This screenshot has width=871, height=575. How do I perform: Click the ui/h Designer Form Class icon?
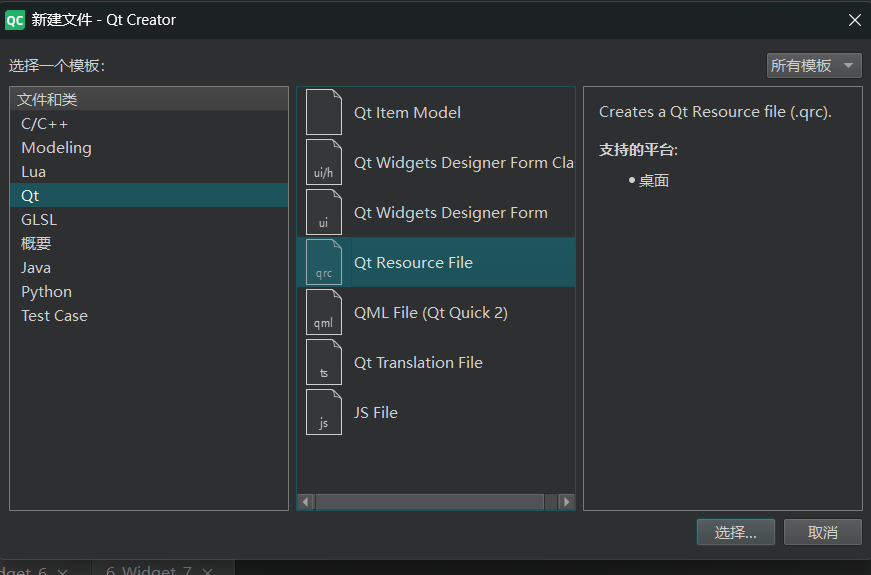click(x=324, y=162)
